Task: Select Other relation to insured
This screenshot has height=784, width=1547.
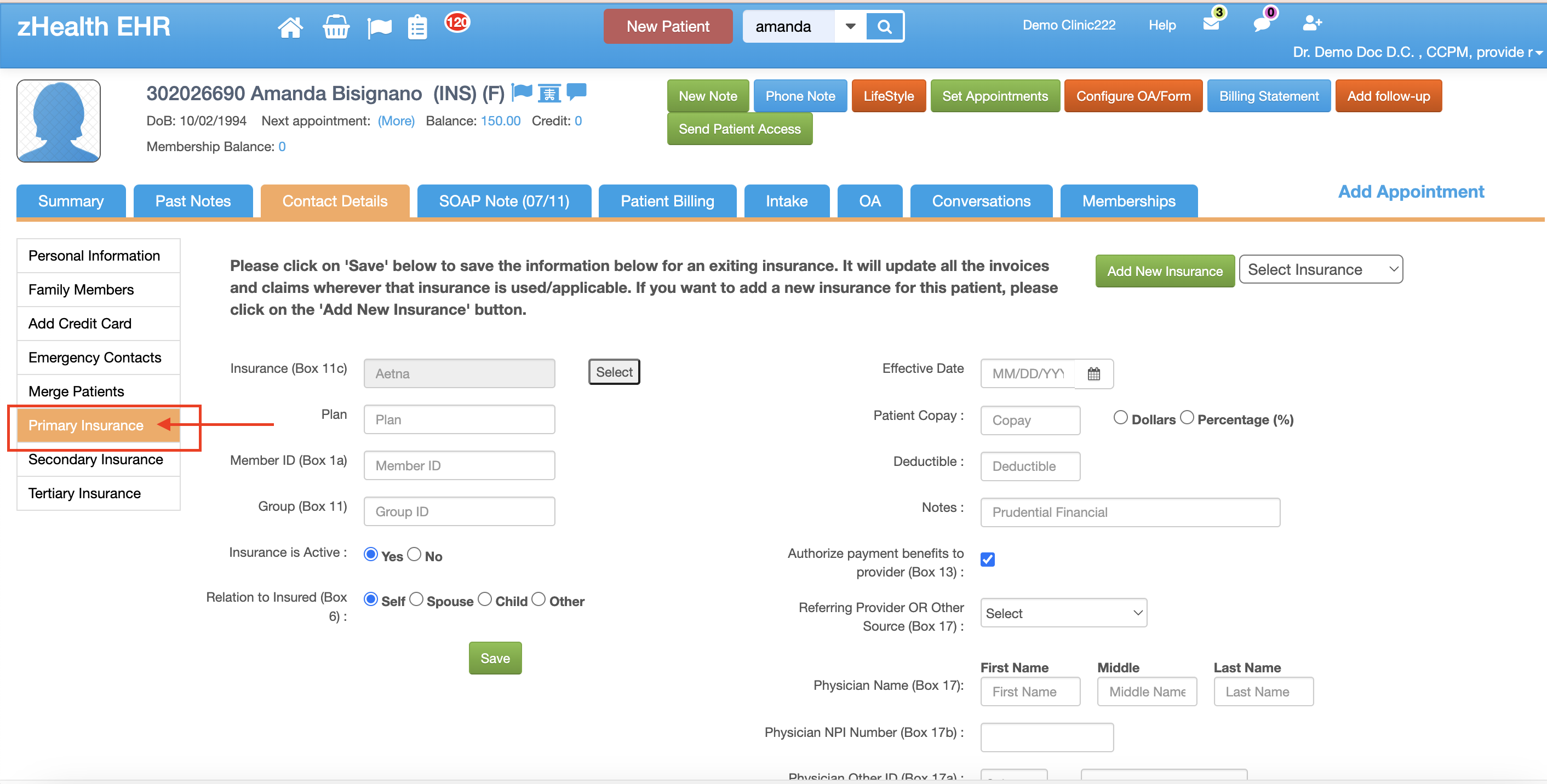Action: click(x=538, y=599)
